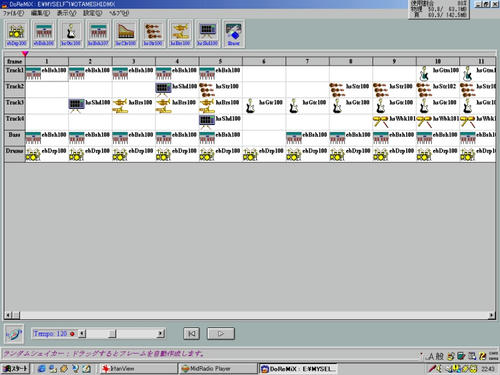This screenshot has width=500, height=375.
Task: Click the tempo slider thumb
Action: [x=112, y=334]
